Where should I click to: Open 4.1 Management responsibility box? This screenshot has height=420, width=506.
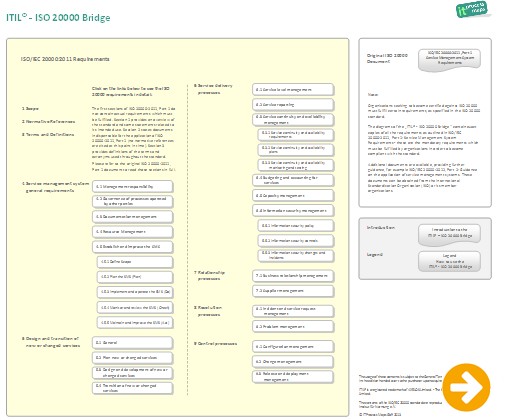pos(133,187)
